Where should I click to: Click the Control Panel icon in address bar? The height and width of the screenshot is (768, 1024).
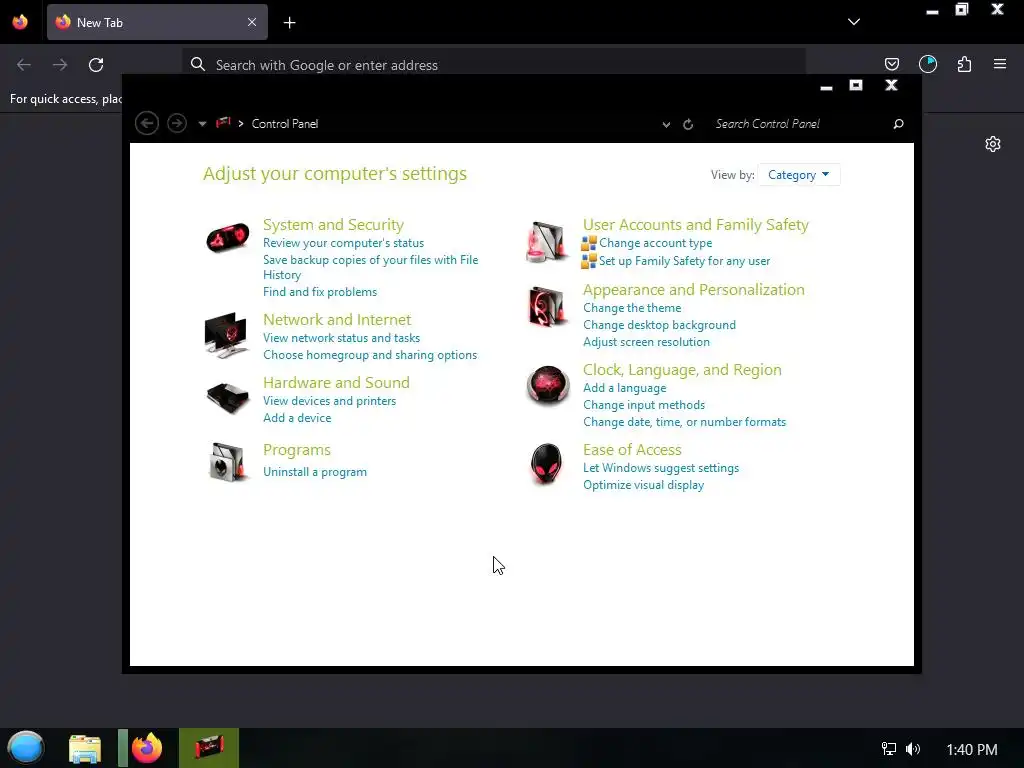coord(223,123)
